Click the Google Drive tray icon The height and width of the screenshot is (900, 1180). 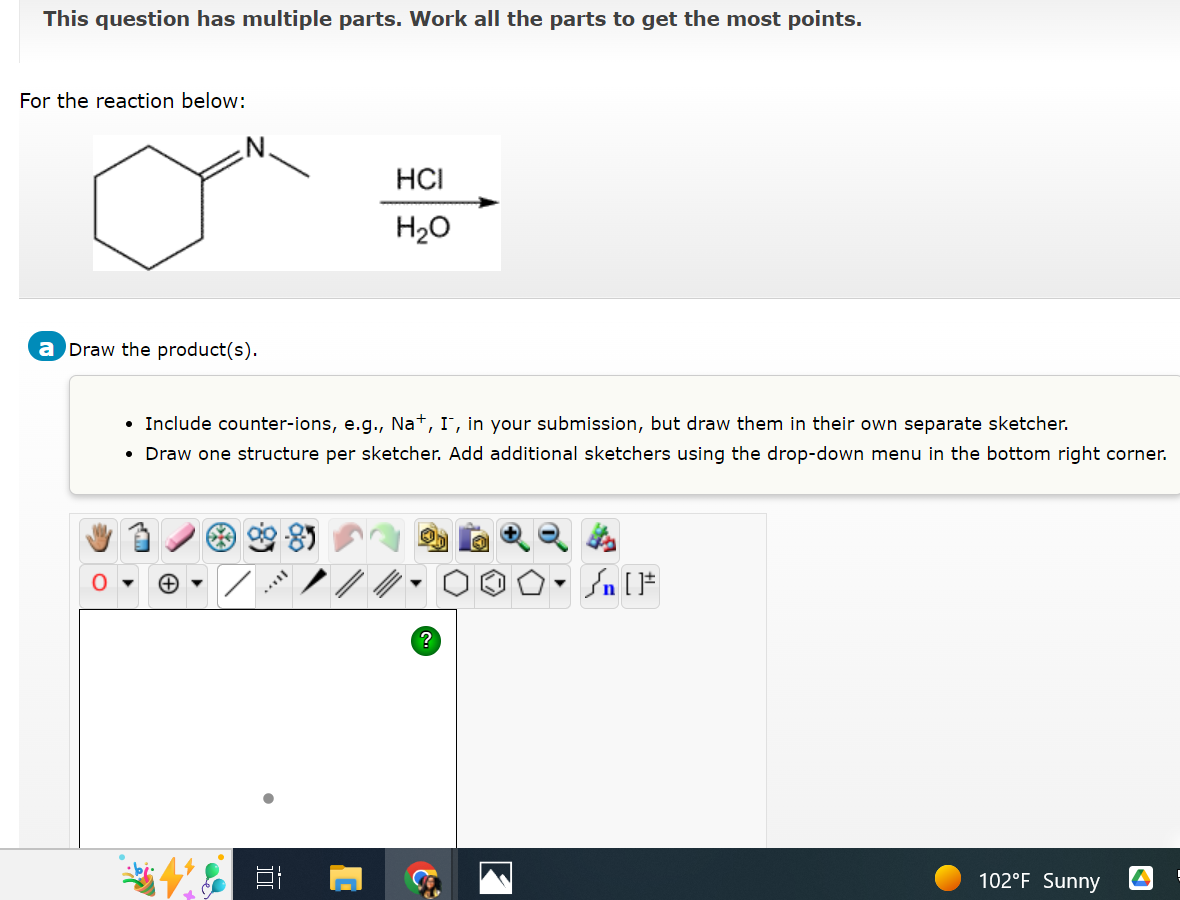1141,877
